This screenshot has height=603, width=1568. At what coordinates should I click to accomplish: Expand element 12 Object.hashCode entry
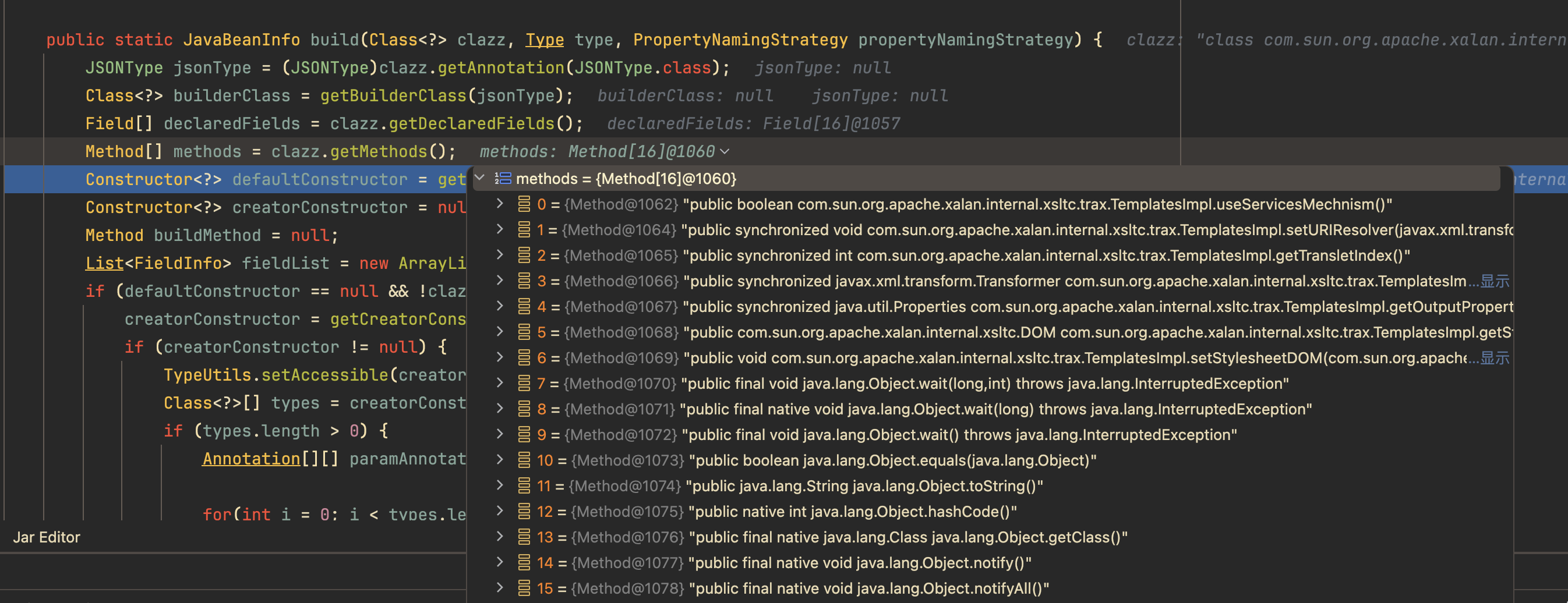coord(500,511)
